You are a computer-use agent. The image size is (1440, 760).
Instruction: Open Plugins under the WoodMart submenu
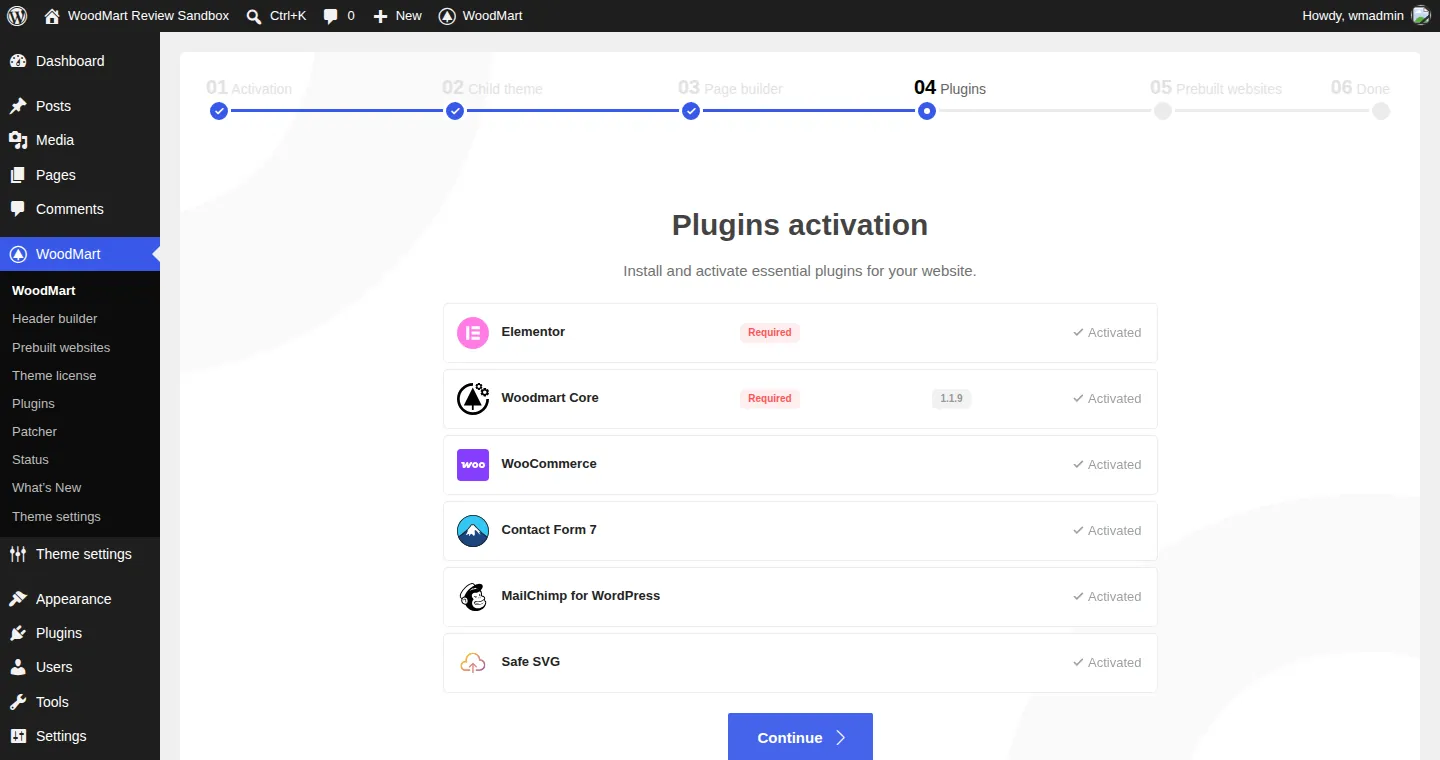(33, 403)
